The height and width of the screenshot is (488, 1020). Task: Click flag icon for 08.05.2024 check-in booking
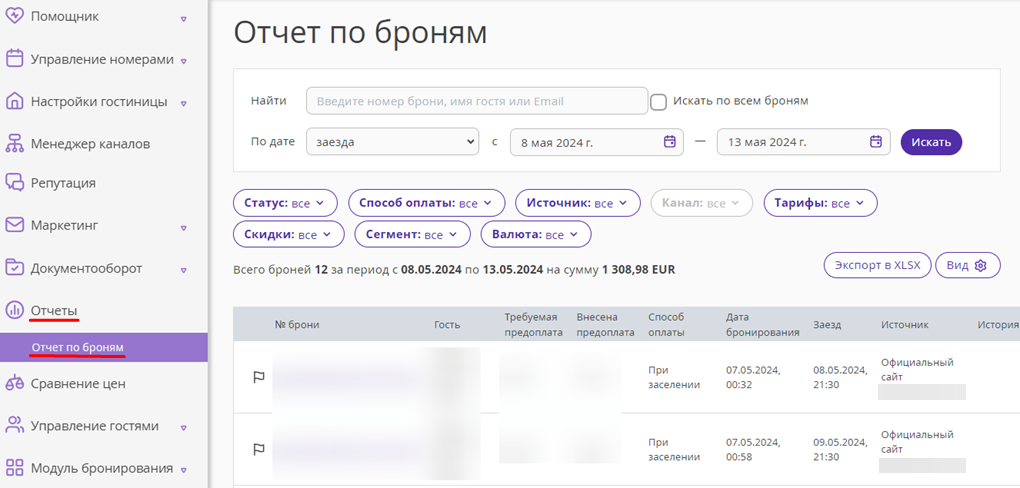pyautogui.click(x=259, y=377)
